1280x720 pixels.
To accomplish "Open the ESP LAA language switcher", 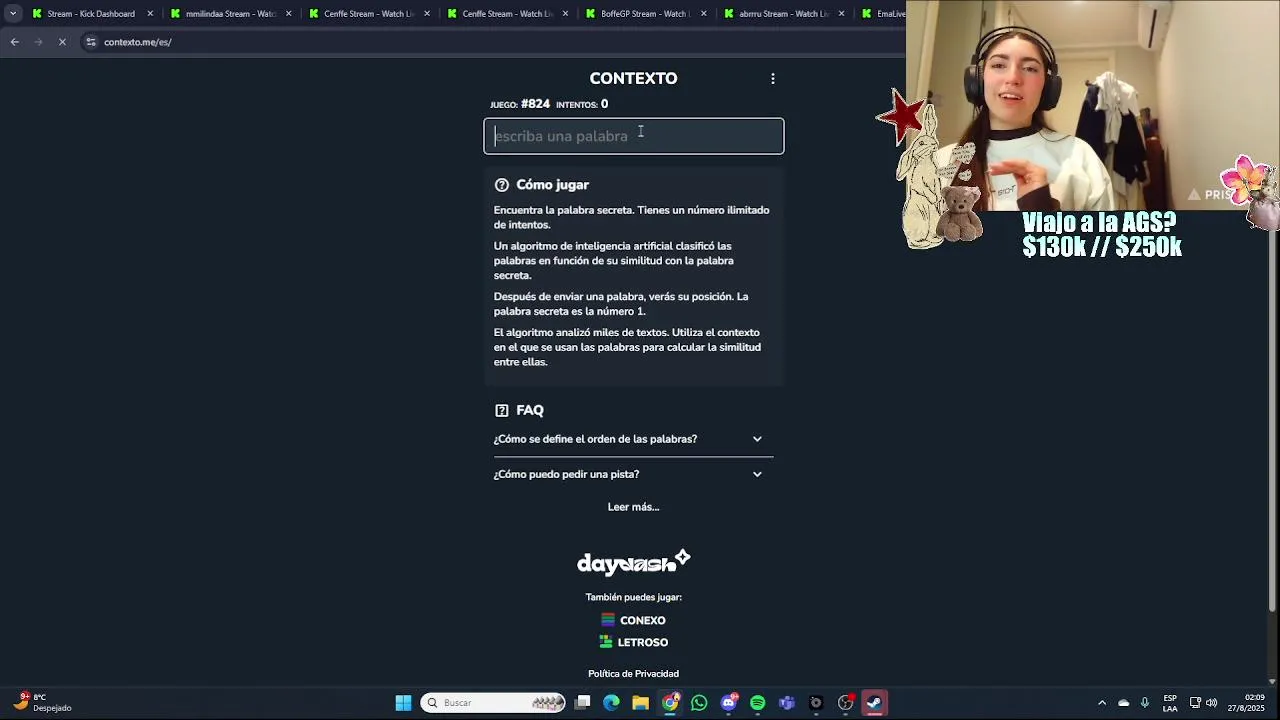I will [1170, 703].
